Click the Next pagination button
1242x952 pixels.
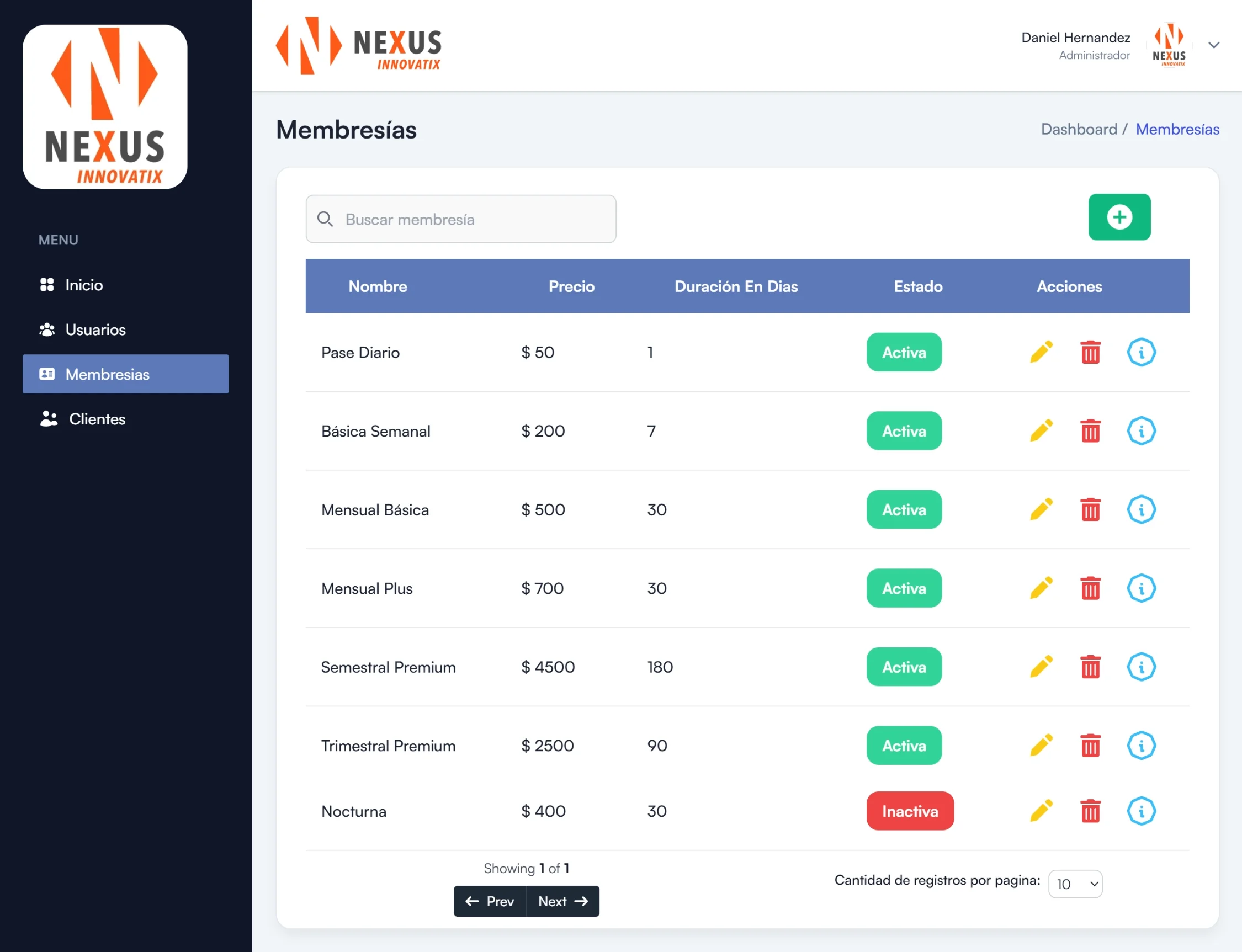[x=562, y=901]
